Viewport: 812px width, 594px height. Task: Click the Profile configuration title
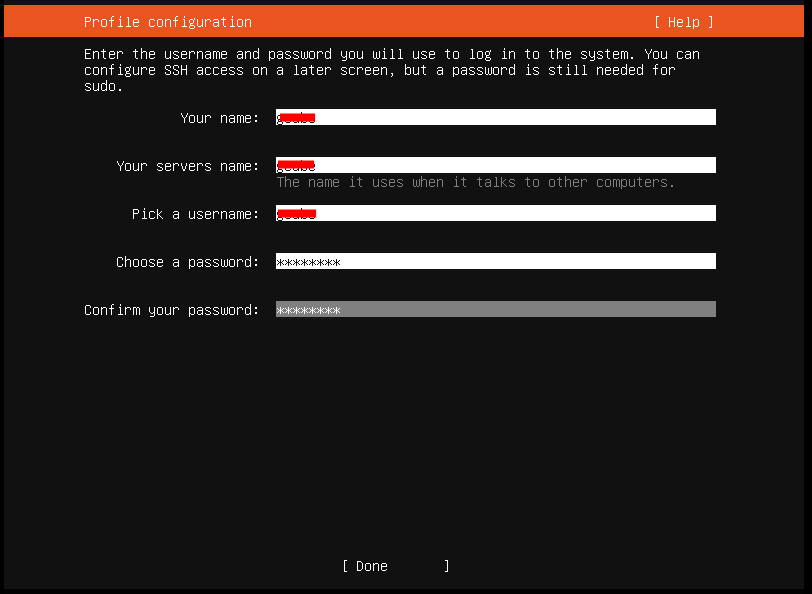167,22
